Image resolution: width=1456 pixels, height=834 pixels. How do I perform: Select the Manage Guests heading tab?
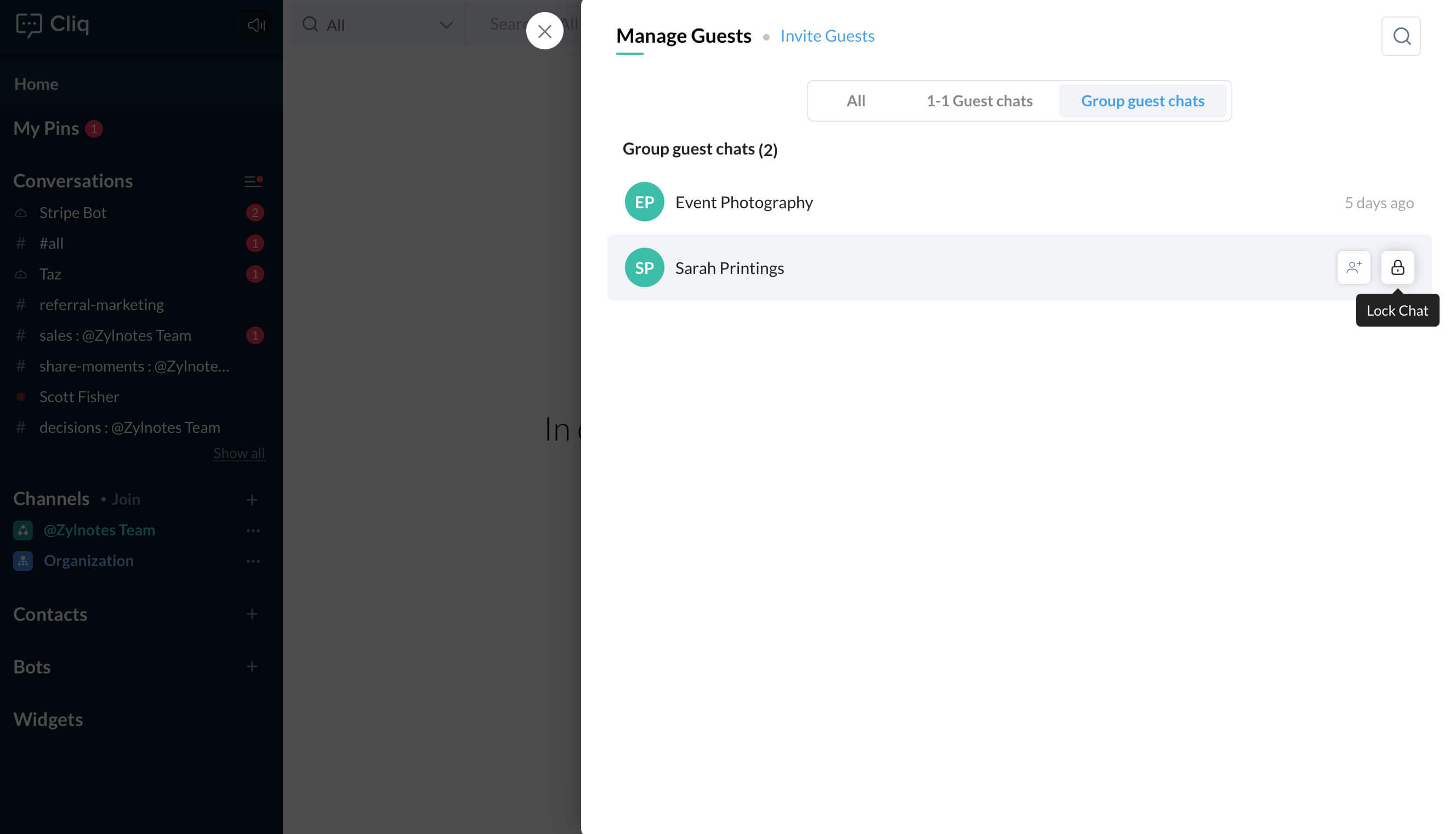pyautogui.click(x=683, y=36)
